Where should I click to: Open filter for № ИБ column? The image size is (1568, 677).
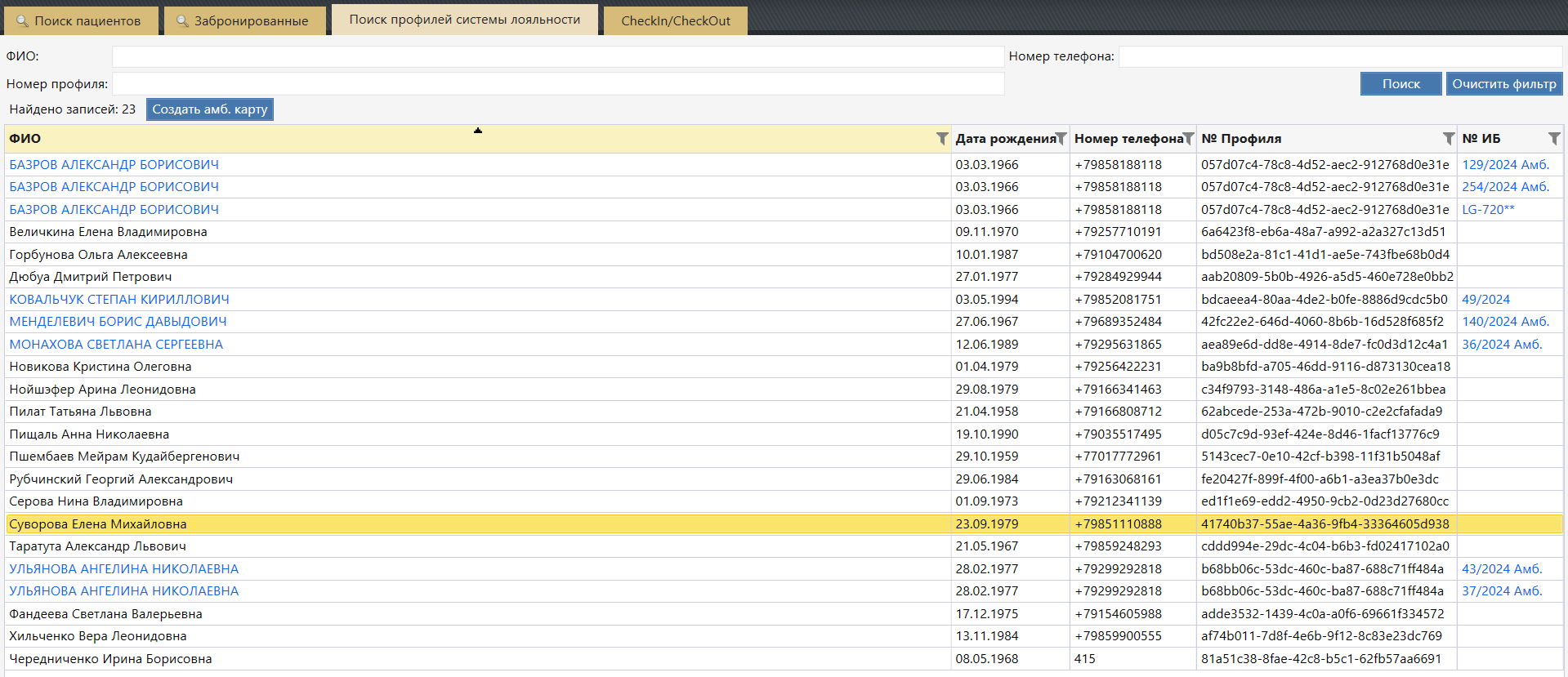pyautogui.click(x=1553, y=139)
